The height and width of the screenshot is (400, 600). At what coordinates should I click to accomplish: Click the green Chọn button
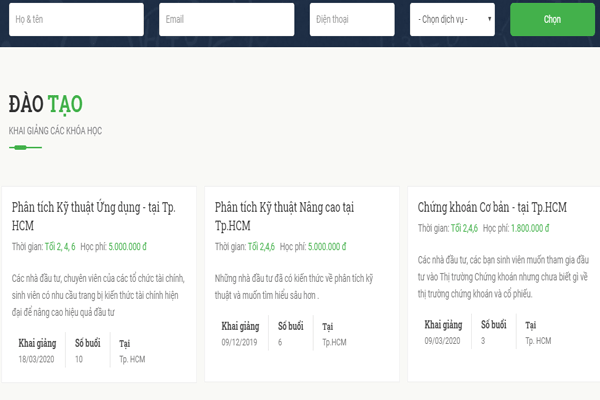tap(552, 20)
